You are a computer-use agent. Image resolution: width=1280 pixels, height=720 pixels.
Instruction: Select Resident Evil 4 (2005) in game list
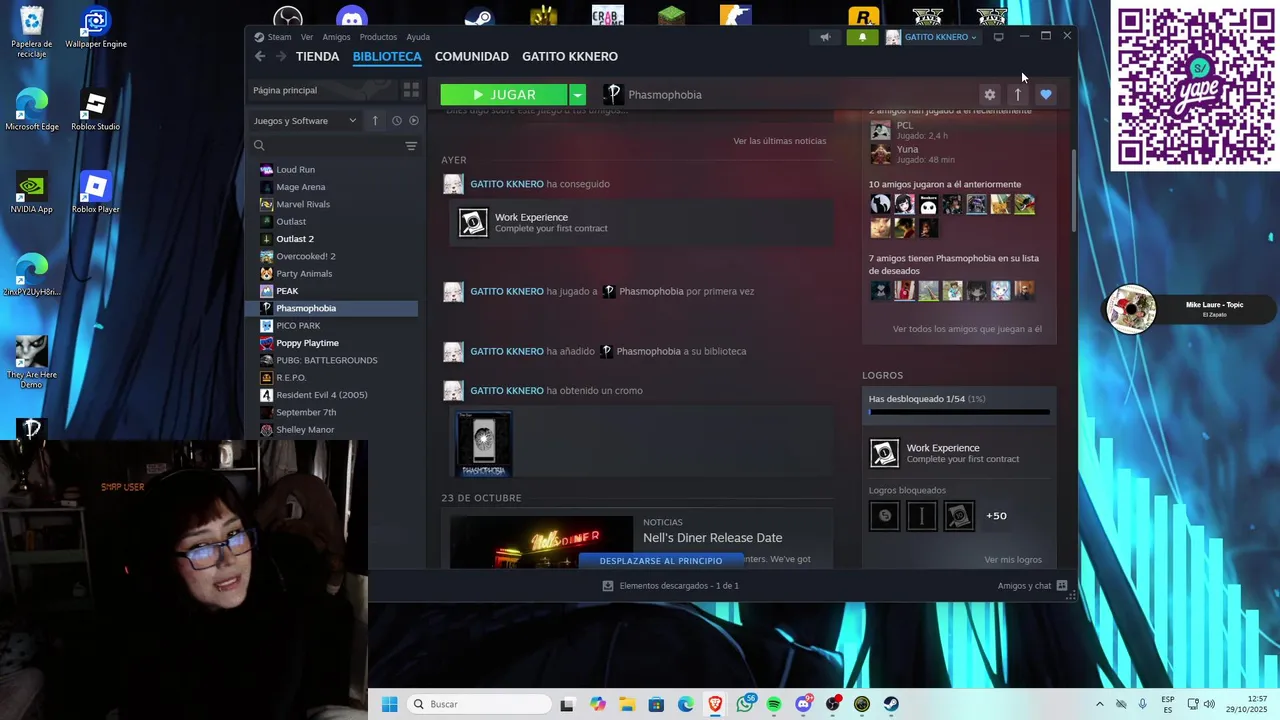321,395
